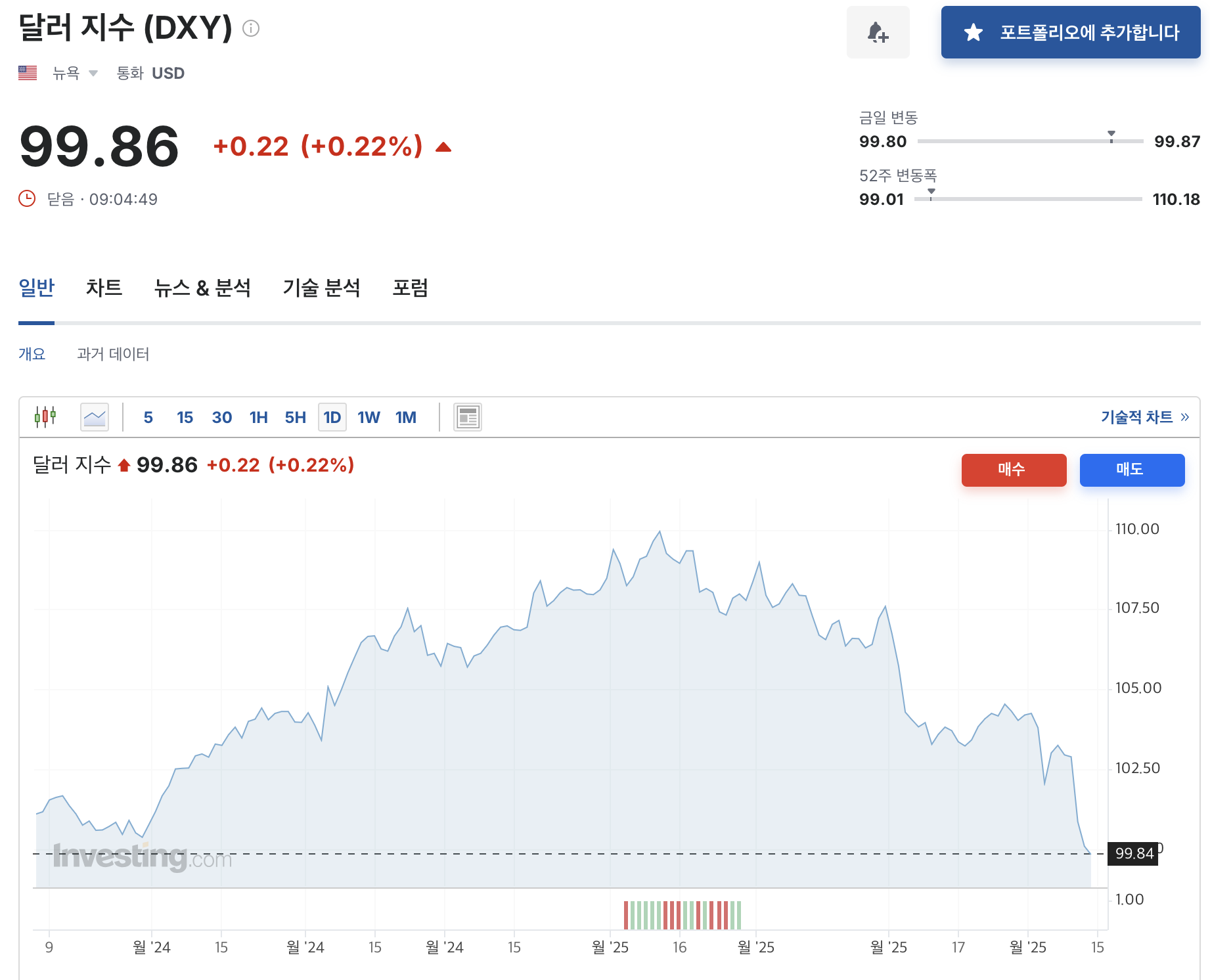Click the 52-week low value 99.01
Image resolution: width=1210 pixels, height=980 pixels.
(882, 199)
